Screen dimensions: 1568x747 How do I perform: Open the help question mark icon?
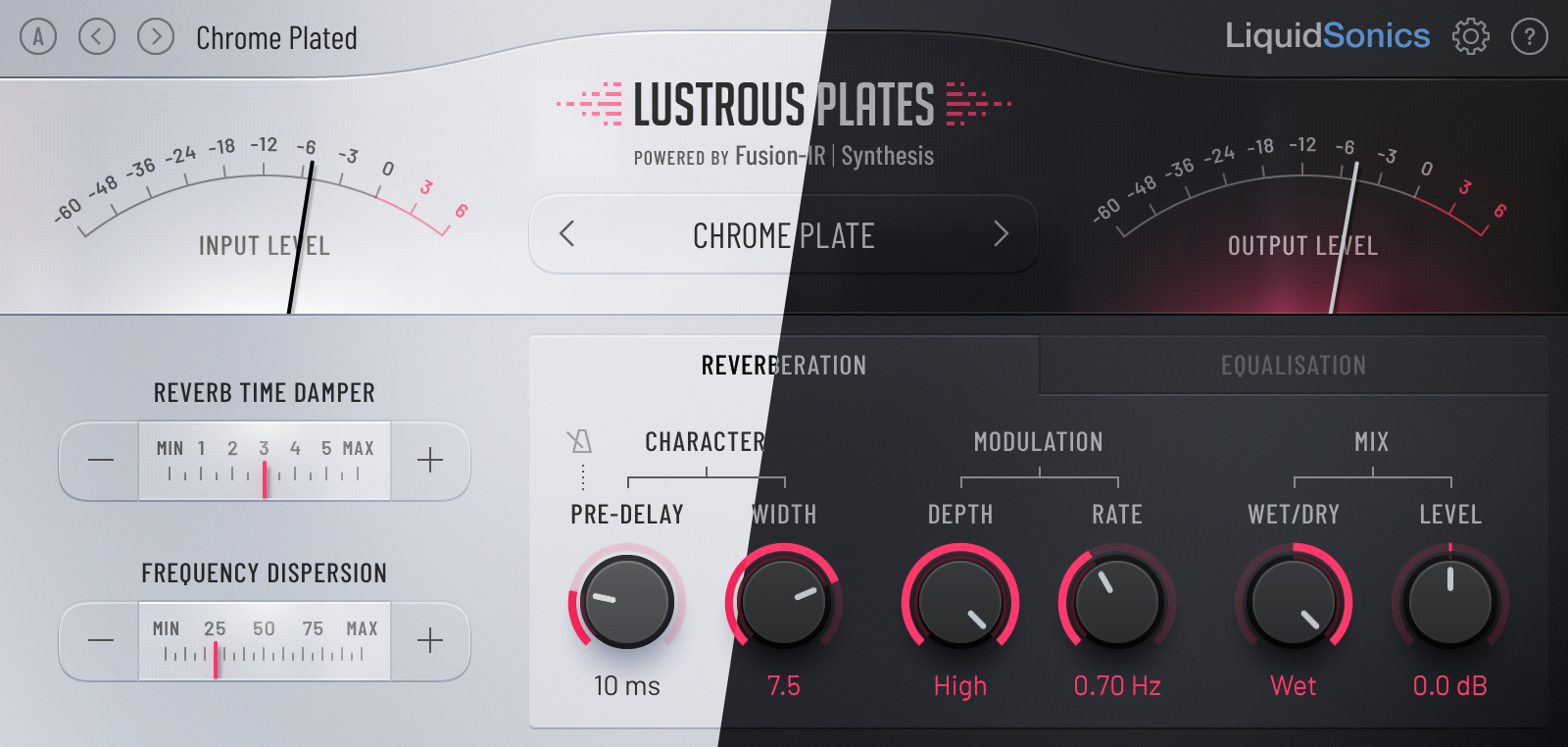(x=1529, y=37)
